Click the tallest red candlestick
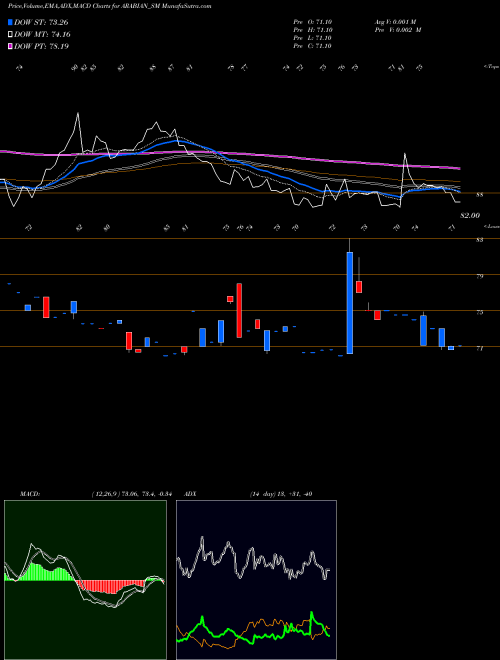 [x=239, y=311]
